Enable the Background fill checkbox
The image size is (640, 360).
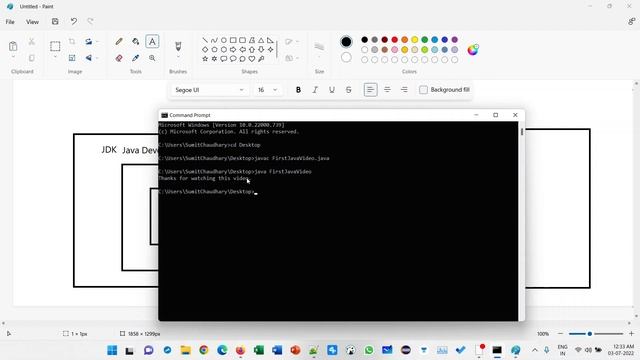[x=424, y=90]
